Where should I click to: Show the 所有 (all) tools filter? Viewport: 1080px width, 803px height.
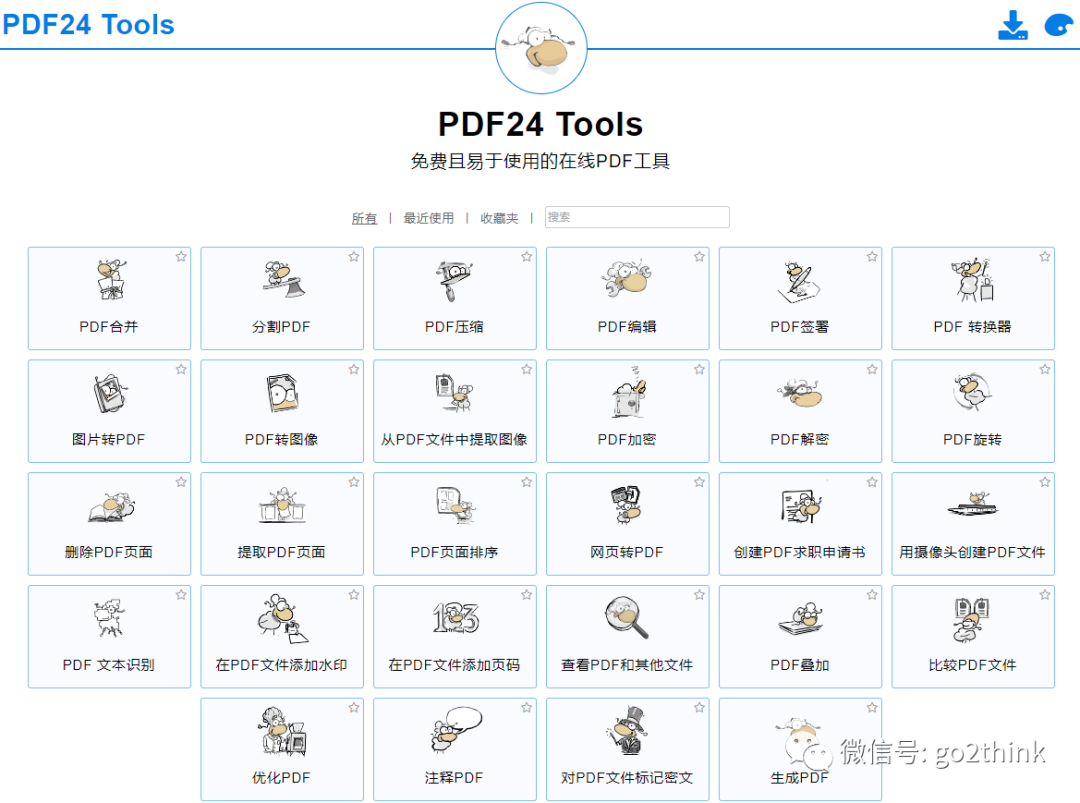point(364,218)
